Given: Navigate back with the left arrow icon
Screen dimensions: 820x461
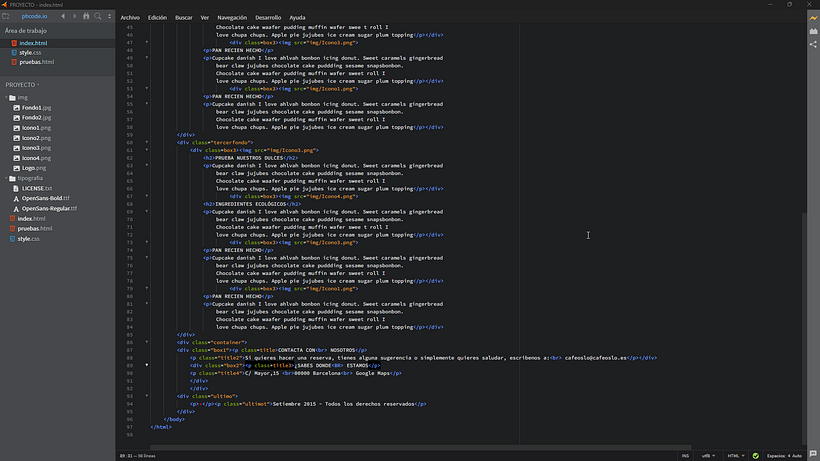Looking at the screenshot, I should click(63, 16).
